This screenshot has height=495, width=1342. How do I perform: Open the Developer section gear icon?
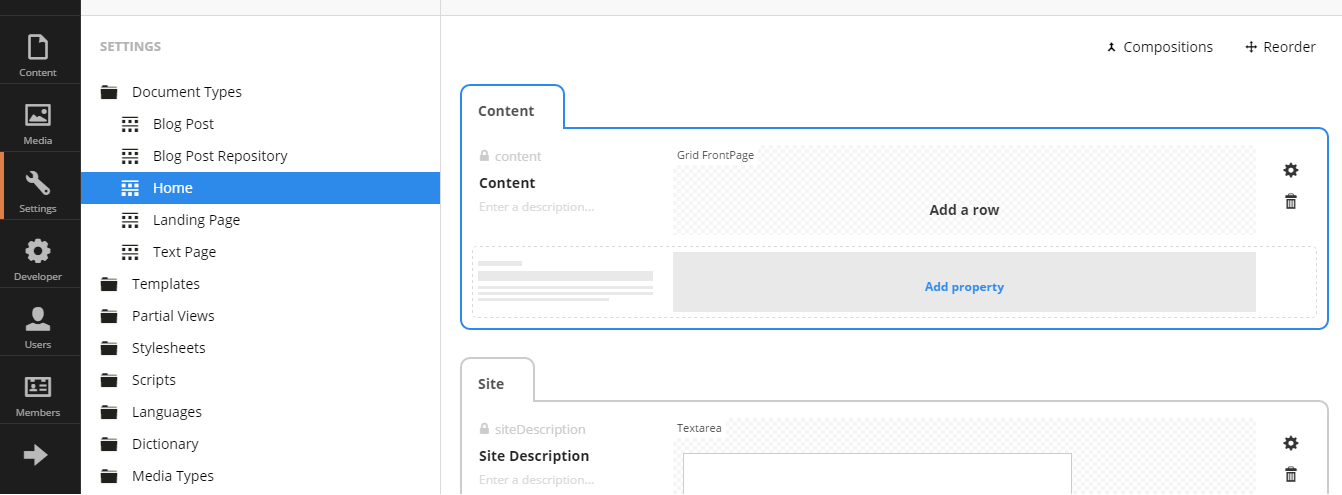pyautogui.click(x=38, y=251)
